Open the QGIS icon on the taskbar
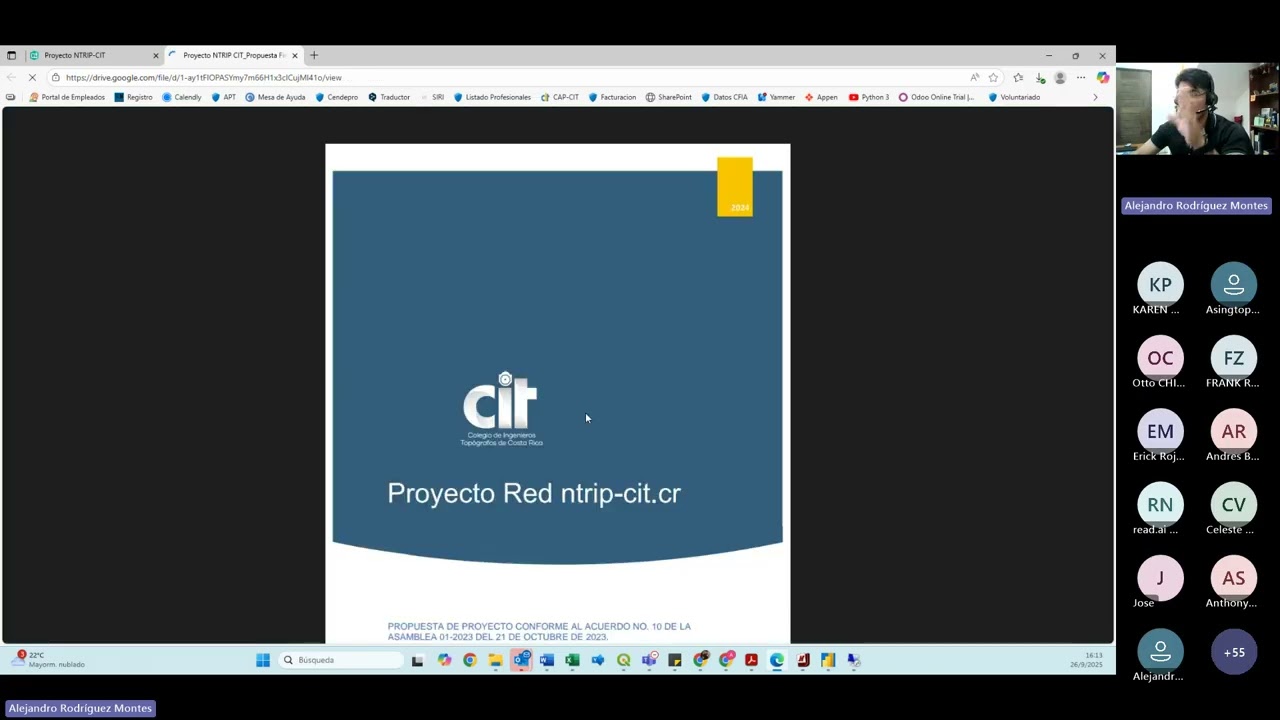 coord(624,660)
